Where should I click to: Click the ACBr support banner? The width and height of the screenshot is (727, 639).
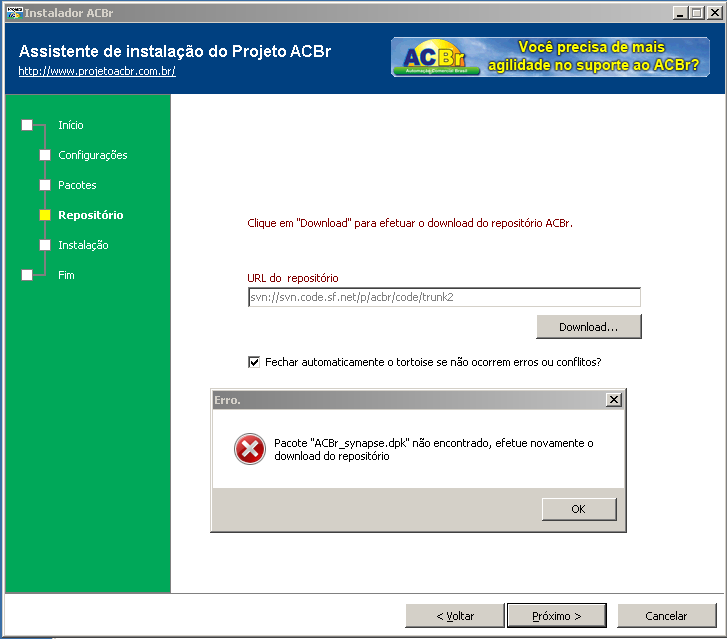click(550, 57)
